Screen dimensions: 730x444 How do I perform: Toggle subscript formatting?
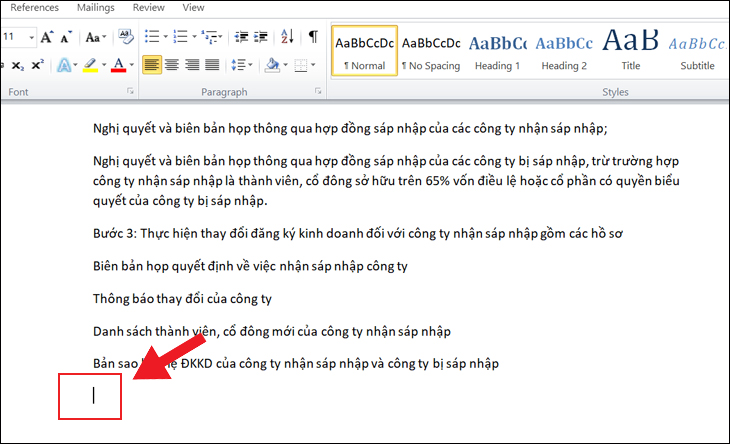17,66
